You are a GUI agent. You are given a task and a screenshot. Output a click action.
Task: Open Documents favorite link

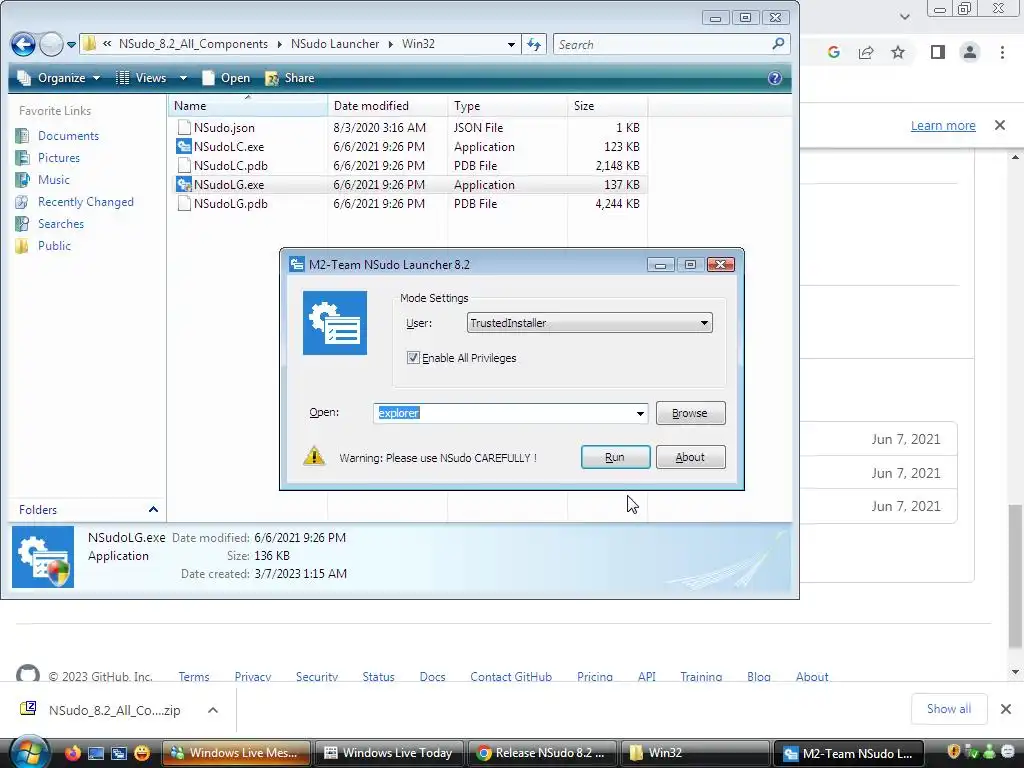click(x=69, y=136)
